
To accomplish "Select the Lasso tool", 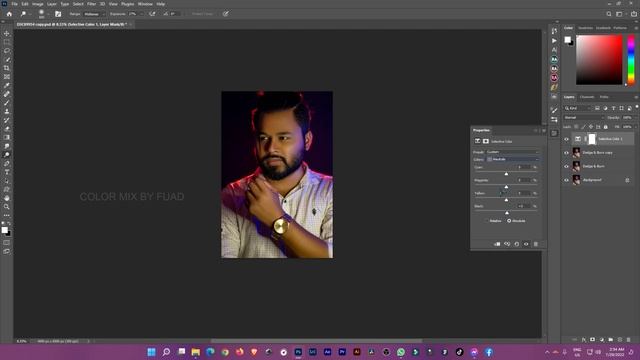I will click(x=7, y=51).
